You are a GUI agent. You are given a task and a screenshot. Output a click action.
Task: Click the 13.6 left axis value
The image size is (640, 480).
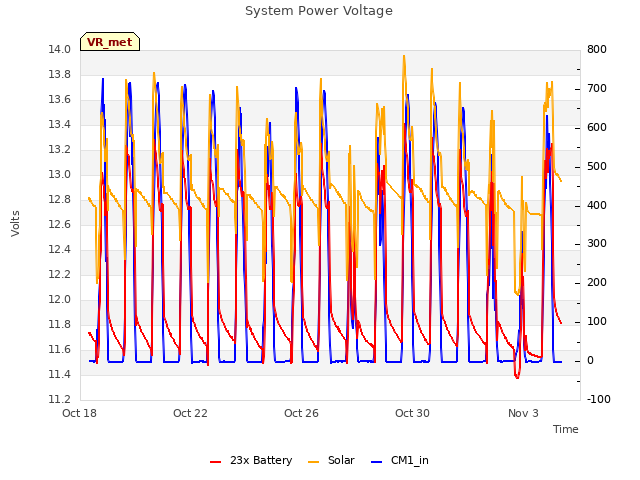60,99
